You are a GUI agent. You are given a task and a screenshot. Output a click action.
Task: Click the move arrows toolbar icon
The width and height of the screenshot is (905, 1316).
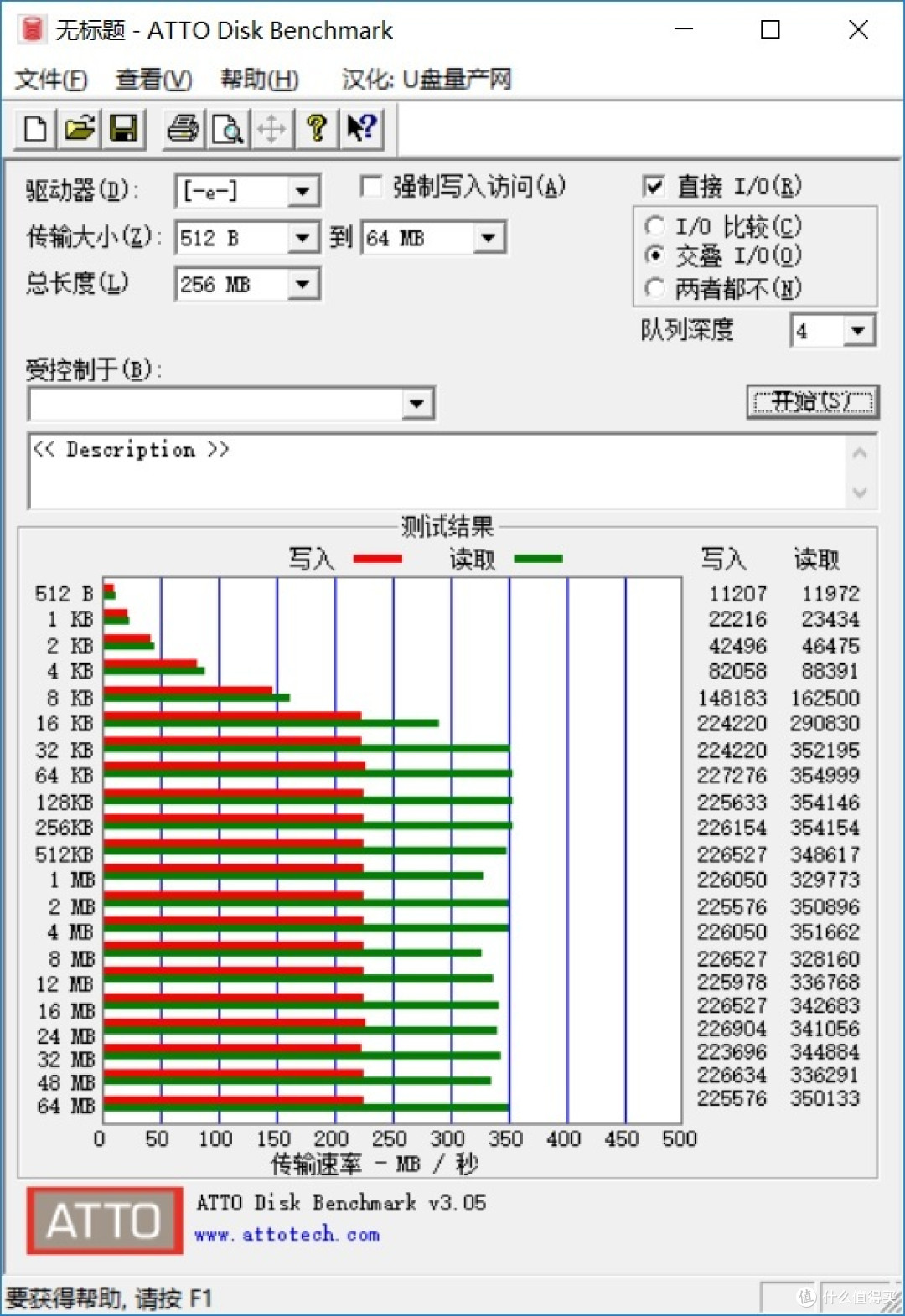(x=271, y=130)
